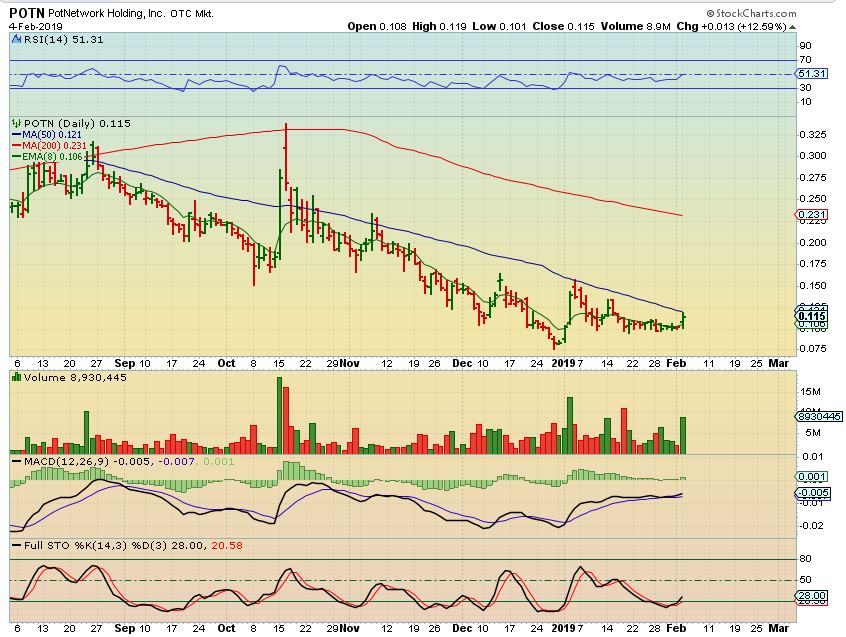Image resolution: width=846 pixels, height=637 pixels.
Task: Click the Chg +0.013 (+12.59%) value
Action: 732,26
